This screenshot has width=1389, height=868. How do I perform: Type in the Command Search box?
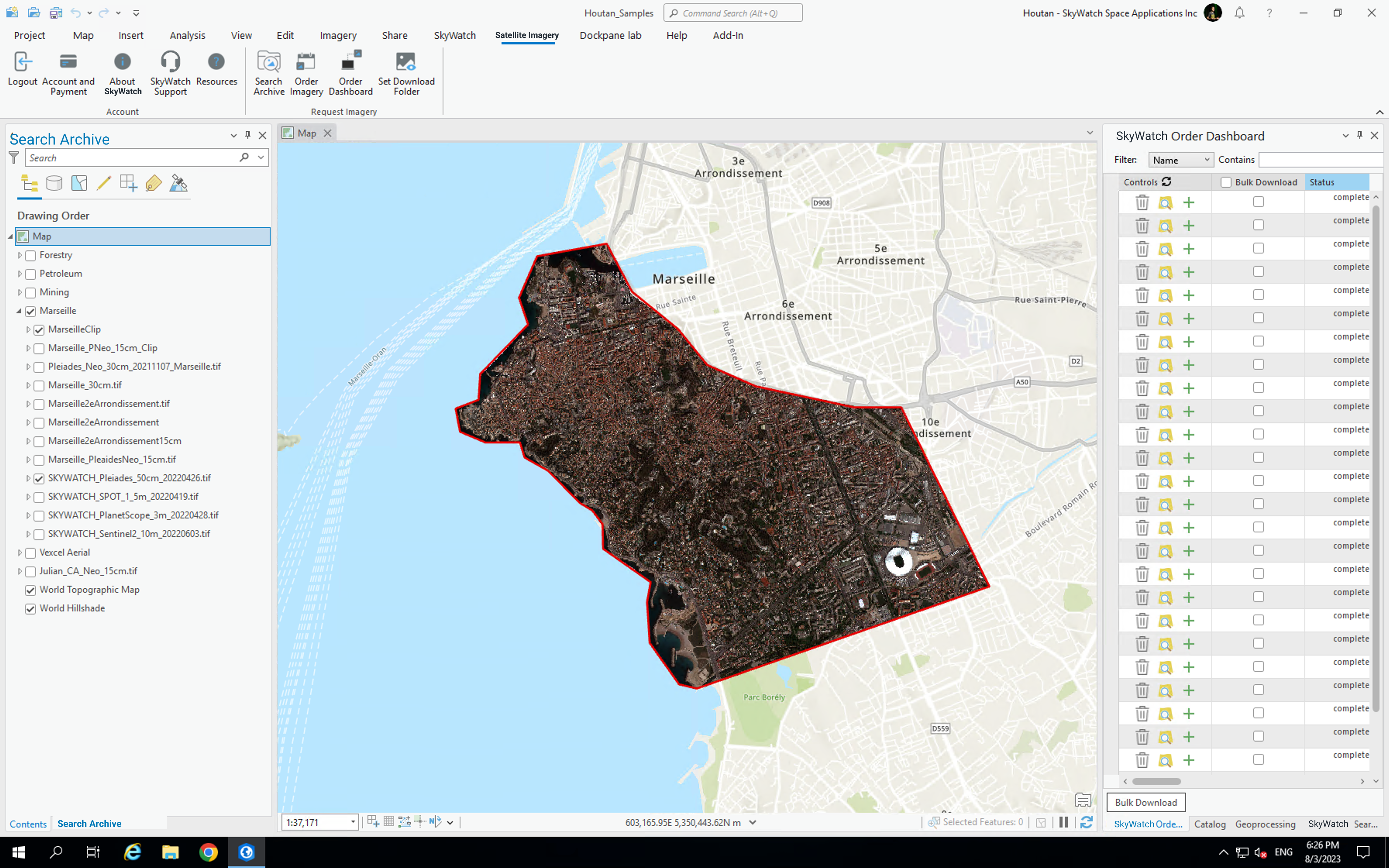(x=733, y=13)
